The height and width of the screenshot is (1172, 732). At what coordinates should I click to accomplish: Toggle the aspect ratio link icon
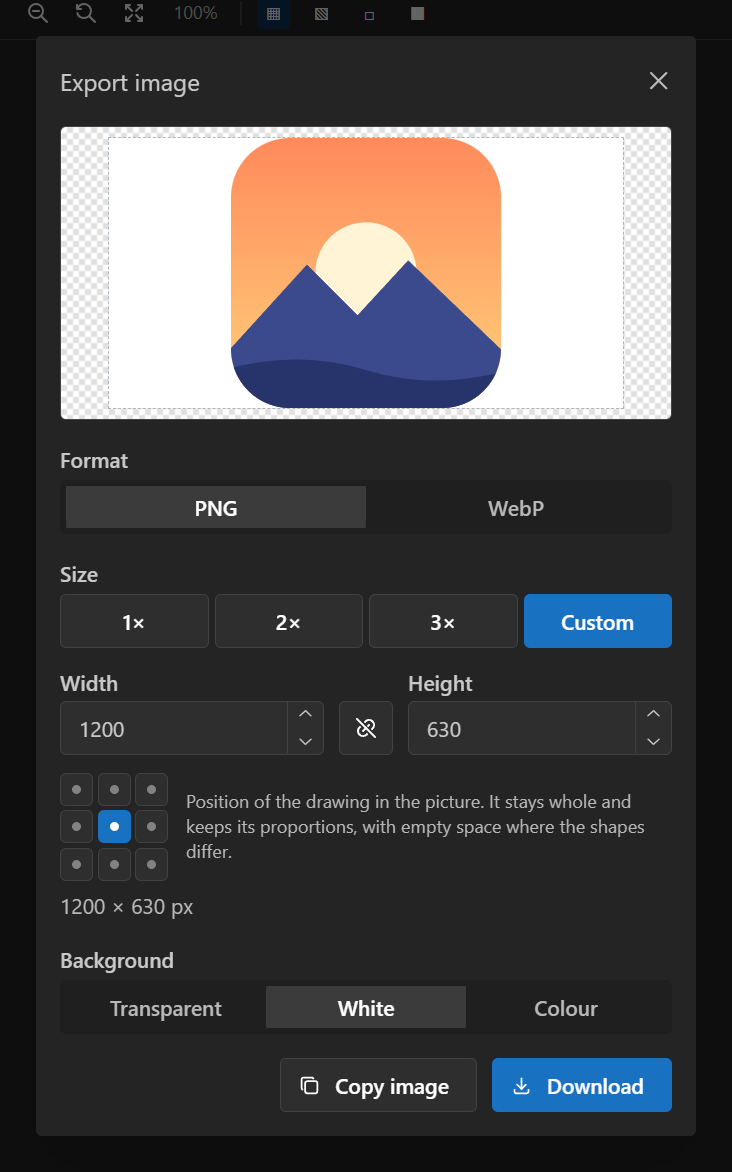366,728
